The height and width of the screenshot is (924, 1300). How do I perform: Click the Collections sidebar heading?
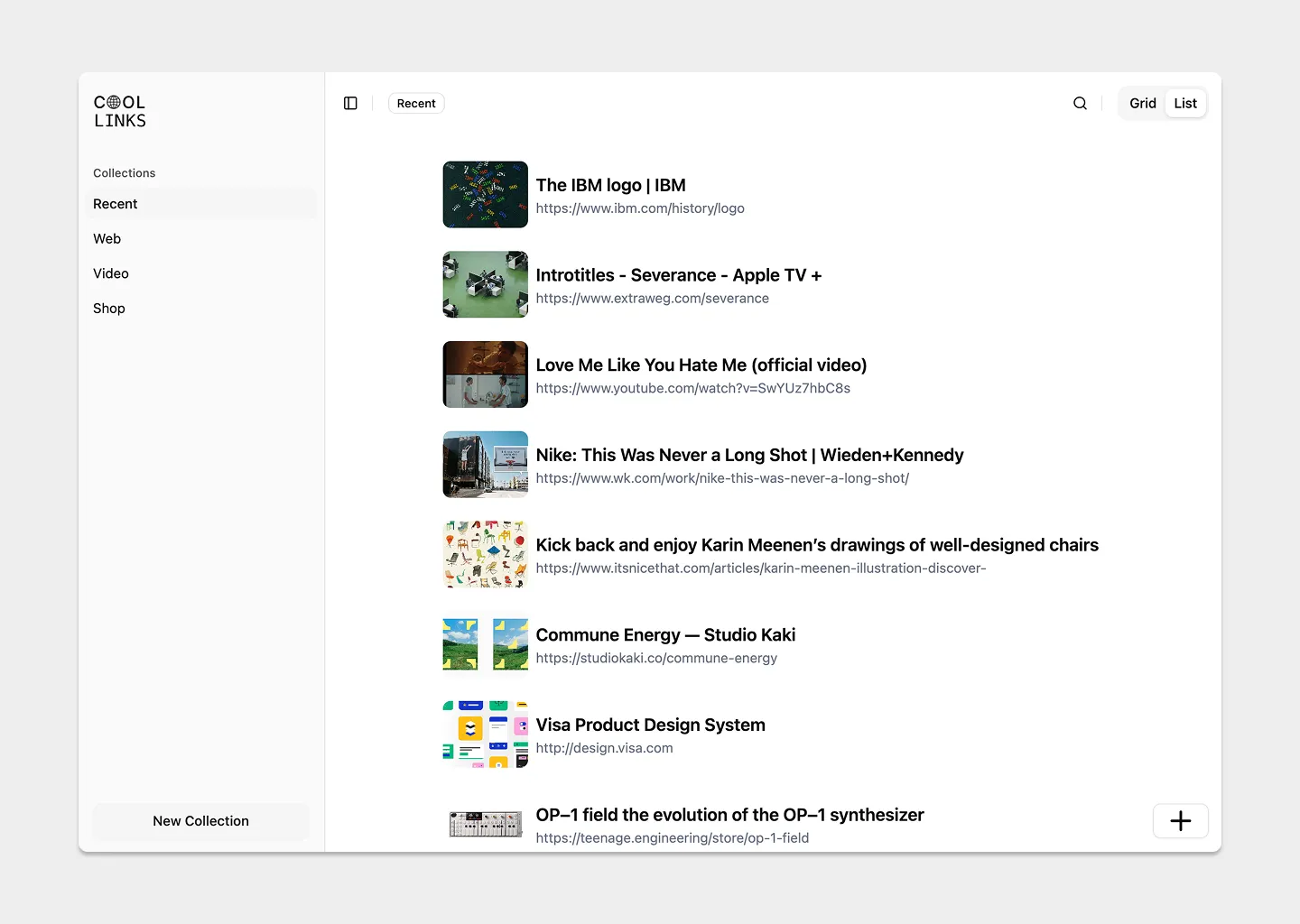(125, 173)
